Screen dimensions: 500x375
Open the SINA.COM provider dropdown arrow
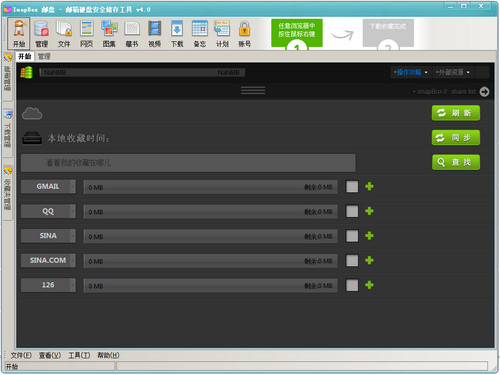(73, 260)
